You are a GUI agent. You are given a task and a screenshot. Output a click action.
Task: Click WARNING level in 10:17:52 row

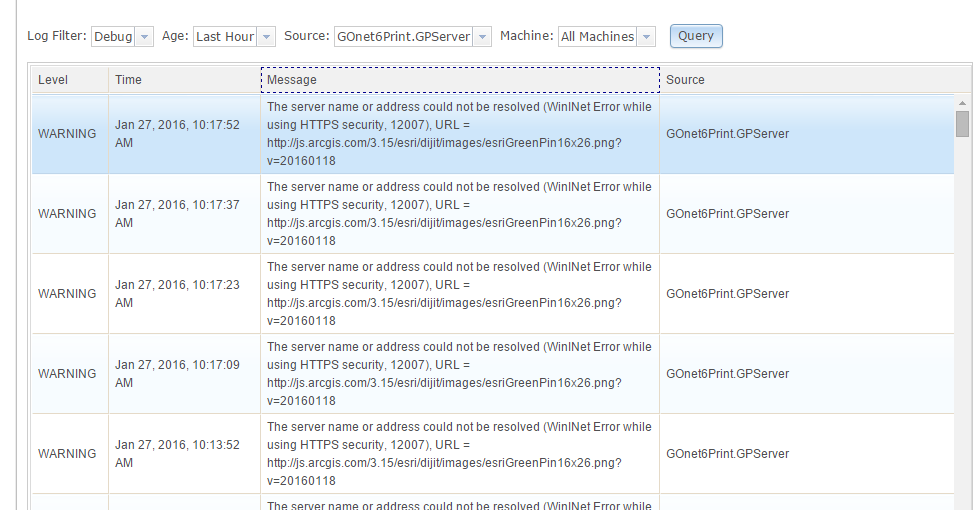click(67, 134)
